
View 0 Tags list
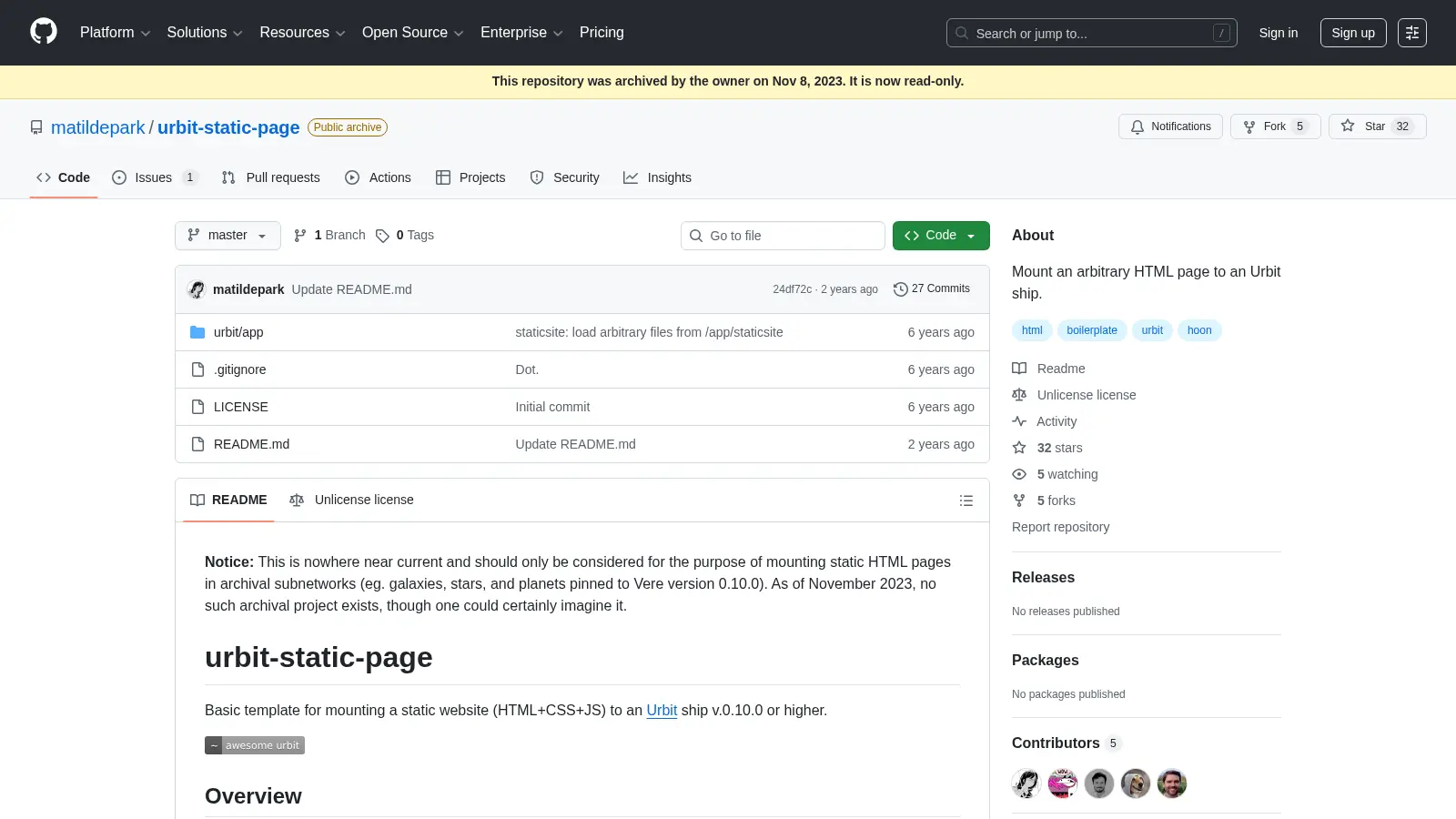coord(405,235)
